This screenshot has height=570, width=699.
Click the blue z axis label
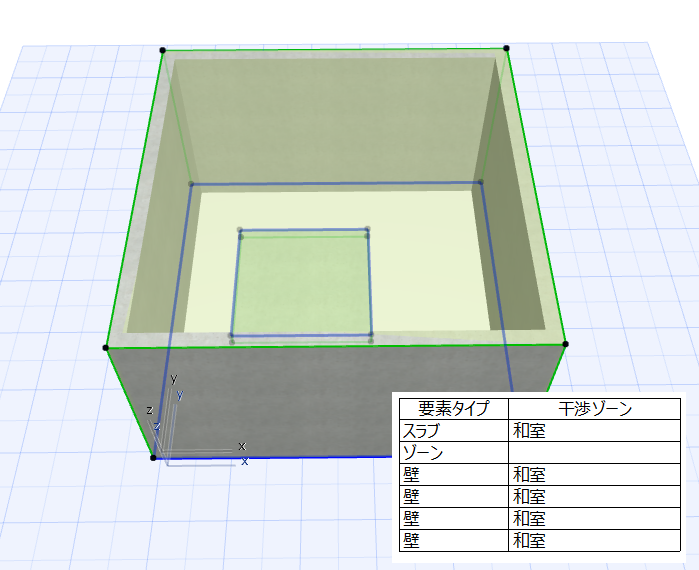[x=157, y=426]
